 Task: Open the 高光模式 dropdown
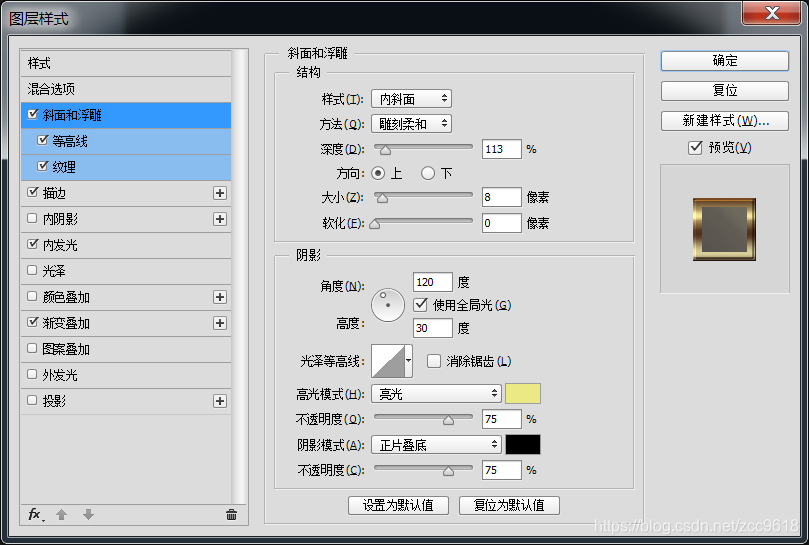pos(436,394)
